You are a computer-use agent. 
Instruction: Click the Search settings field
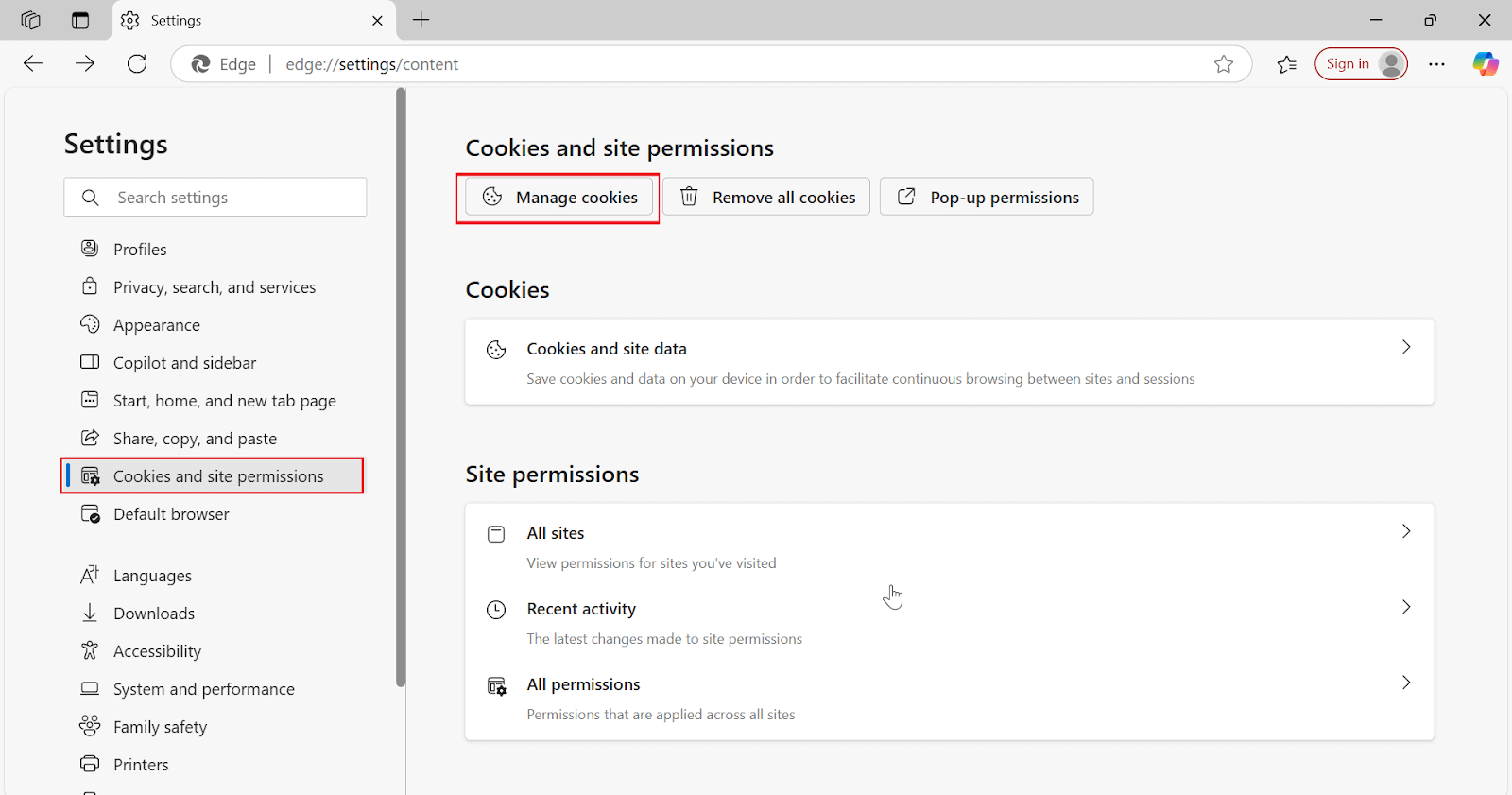215,197
